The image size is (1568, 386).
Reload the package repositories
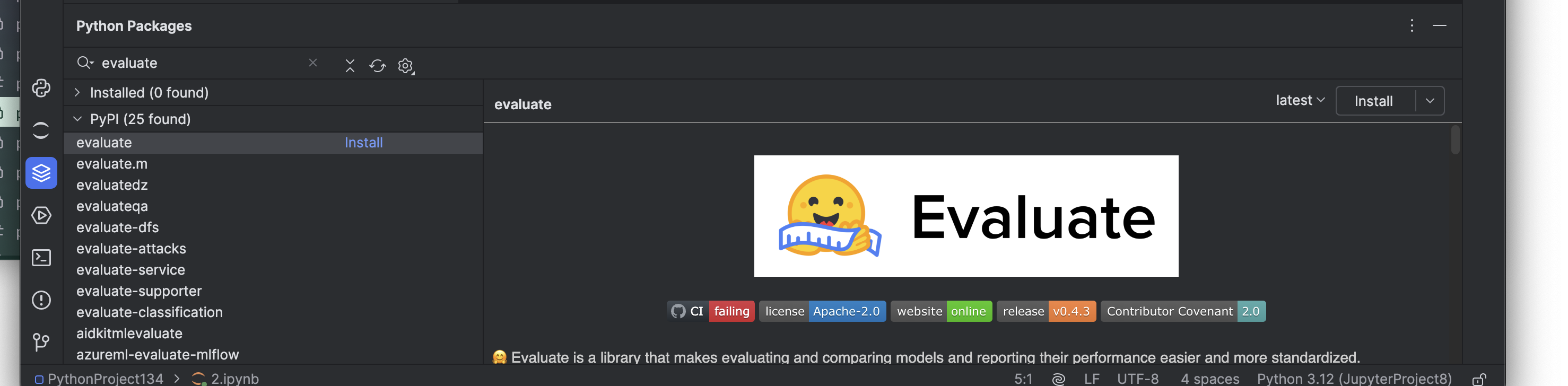[x=377, y=66]
